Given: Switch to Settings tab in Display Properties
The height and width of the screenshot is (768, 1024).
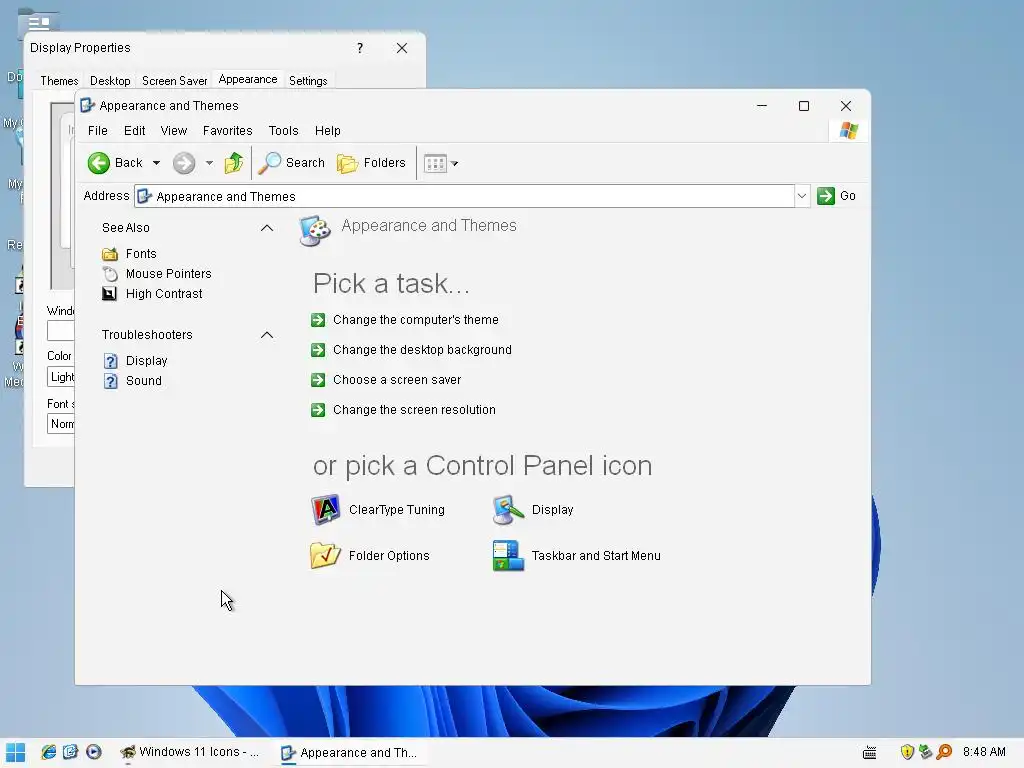Looking at the screenshot, I should (308, 81).
